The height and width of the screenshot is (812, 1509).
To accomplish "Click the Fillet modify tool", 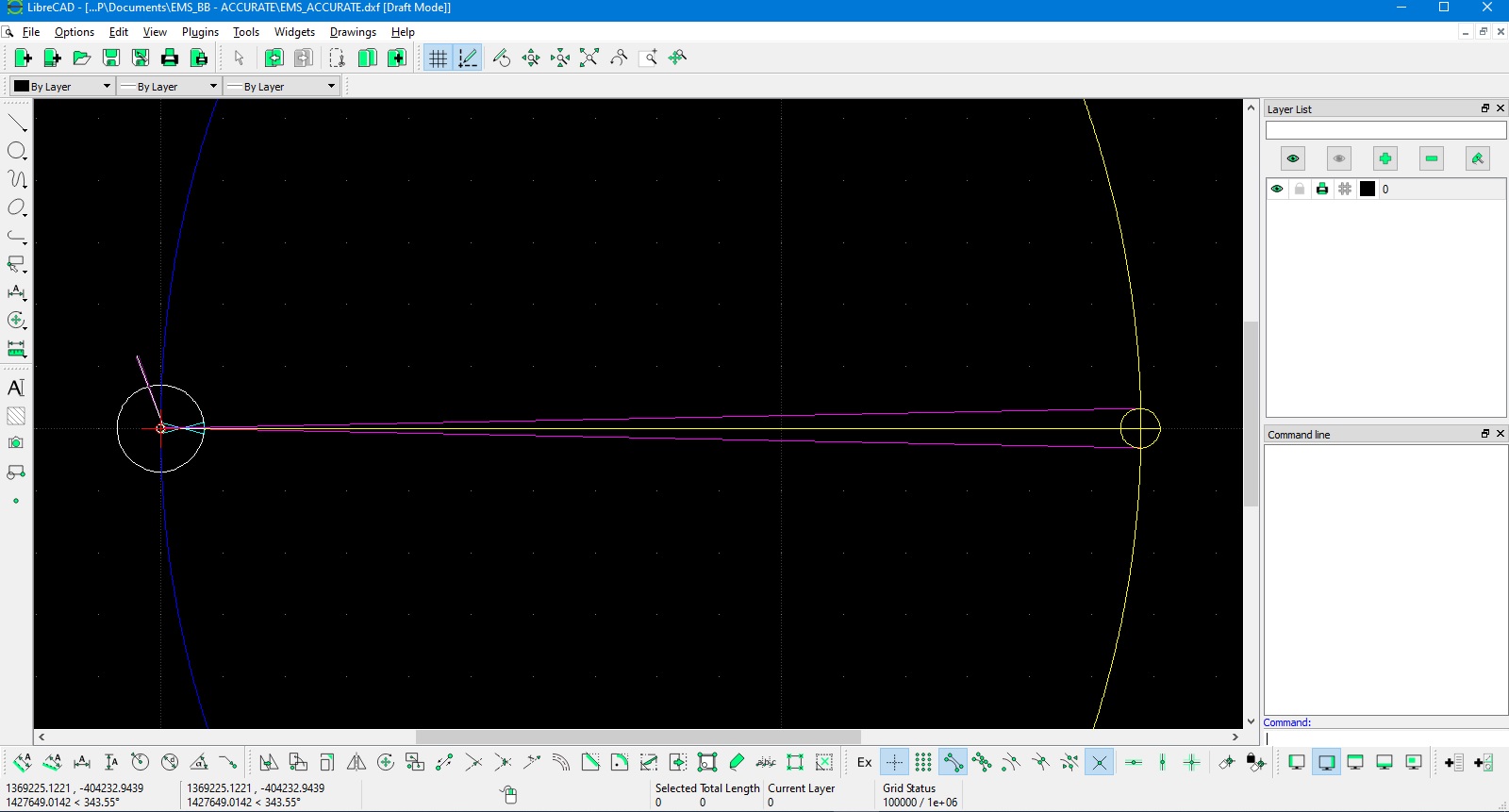I will tap(620, 762).
